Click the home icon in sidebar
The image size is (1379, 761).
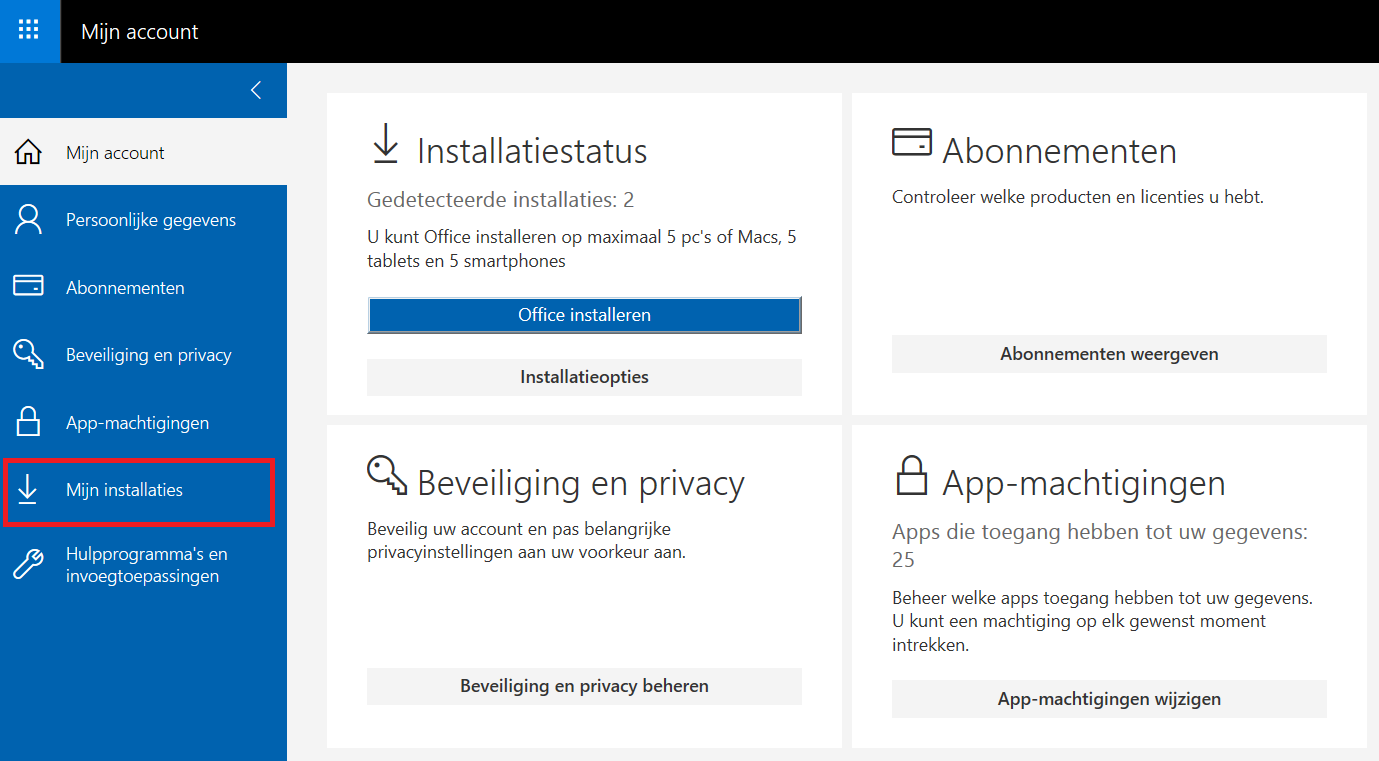28,153
